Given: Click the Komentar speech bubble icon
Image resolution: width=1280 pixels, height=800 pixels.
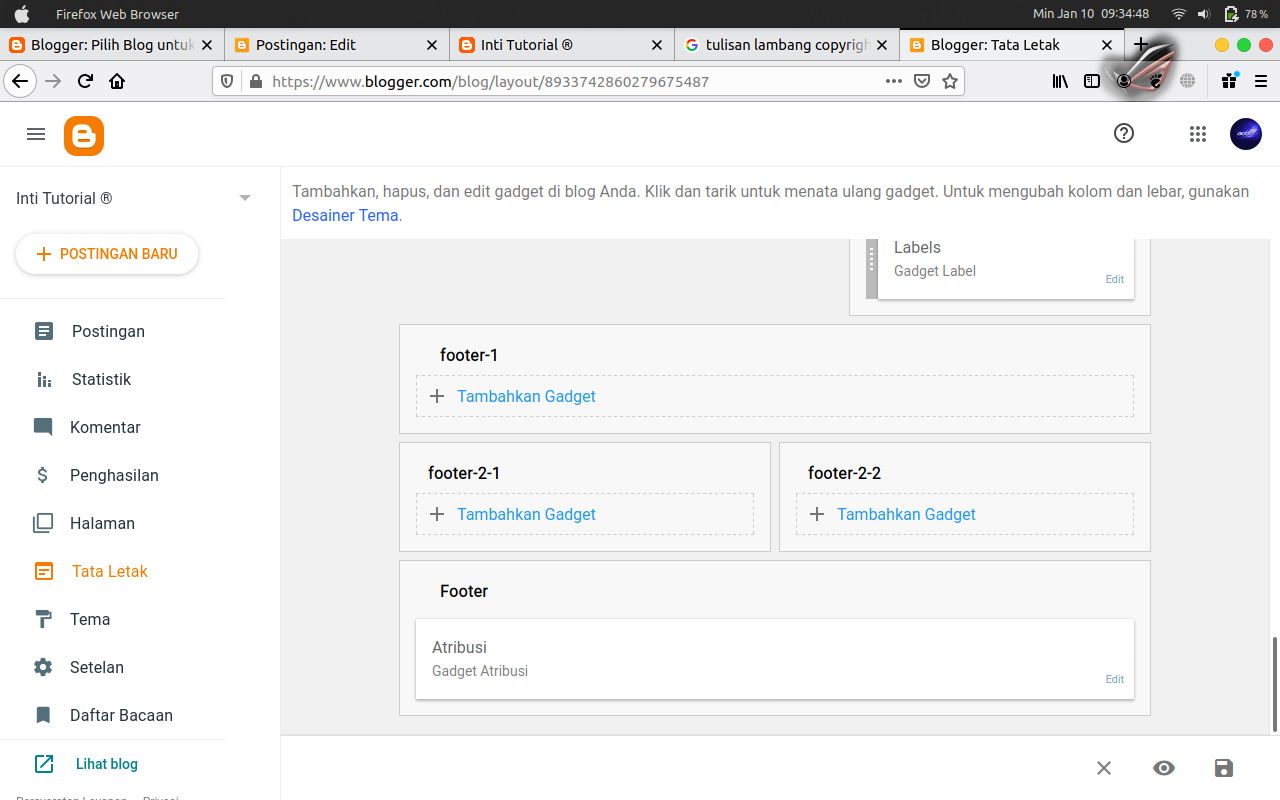Looking at the screenshot, I should 42,427.
